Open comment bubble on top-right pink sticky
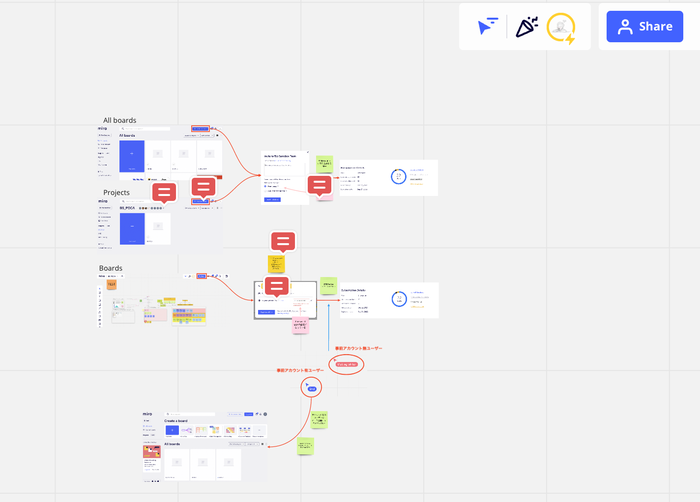 pos(319,185)
